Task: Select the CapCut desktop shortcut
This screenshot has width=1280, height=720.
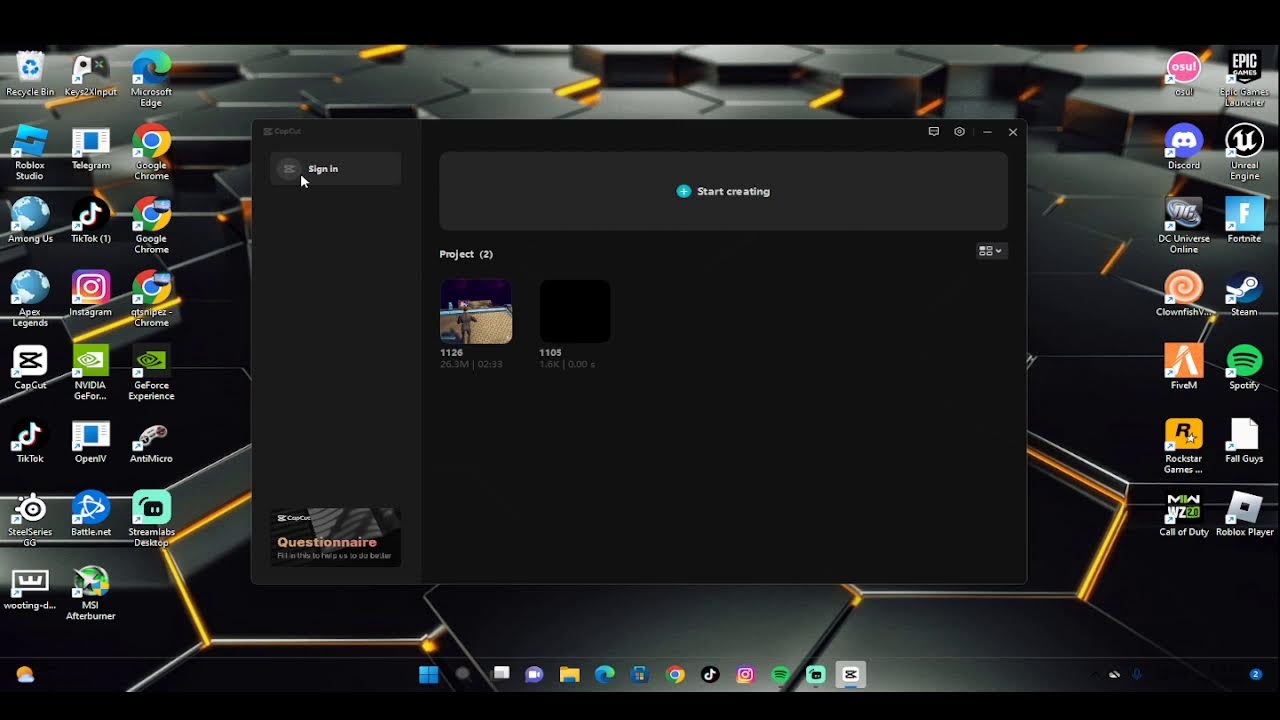Action: click(30, 367)
